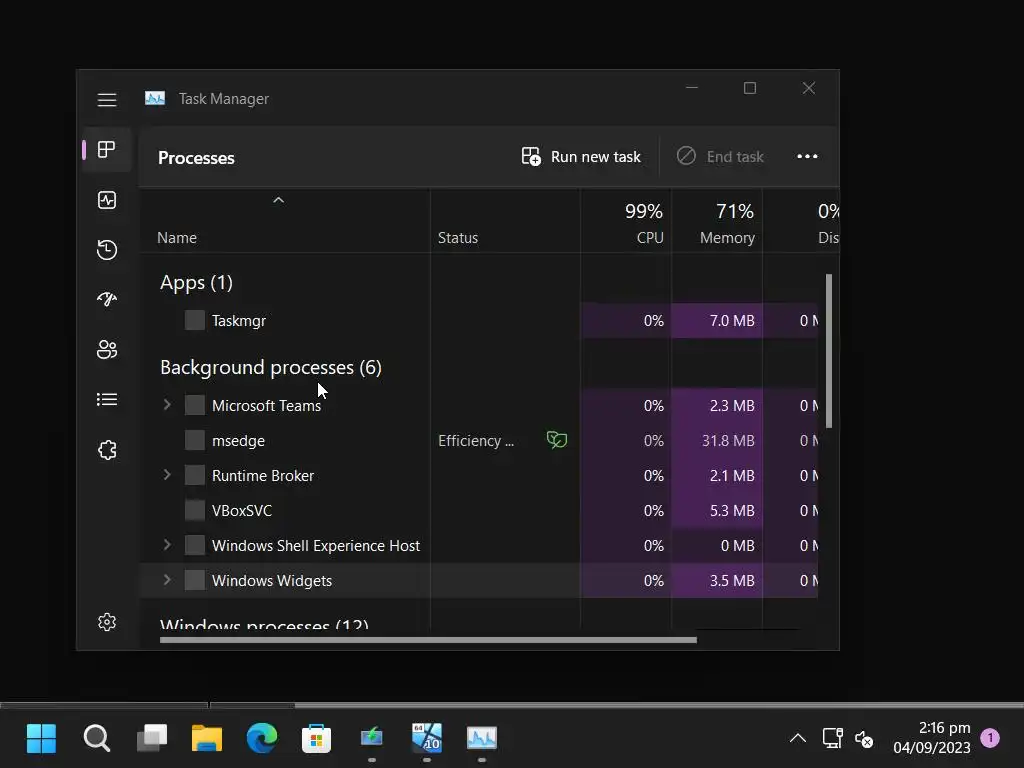Click the 31.8 MB memory cell for msedge
This screenshot has height=768, width=1024.
(x=717, y=441)
